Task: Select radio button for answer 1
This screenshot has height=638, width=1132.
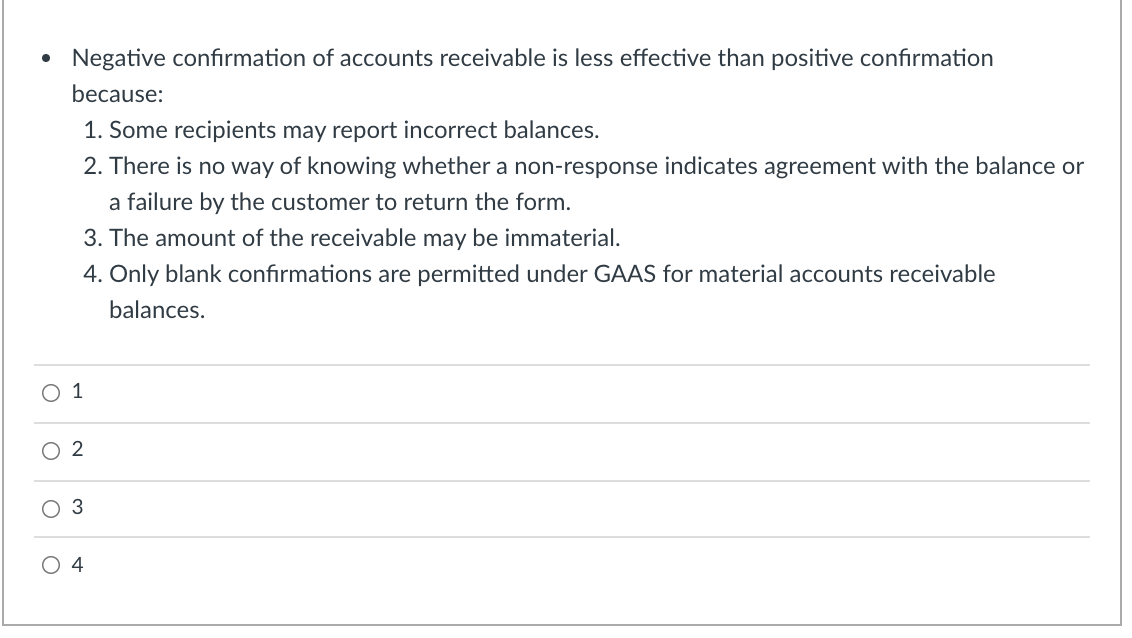Action: click(x=50, y=391)
